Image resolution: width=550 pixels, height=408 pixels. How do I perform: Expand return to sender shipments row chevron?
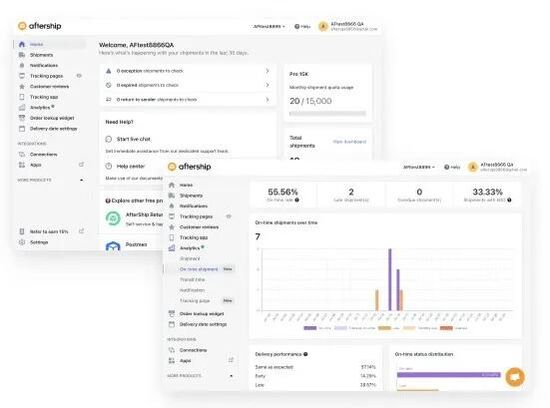267,100
